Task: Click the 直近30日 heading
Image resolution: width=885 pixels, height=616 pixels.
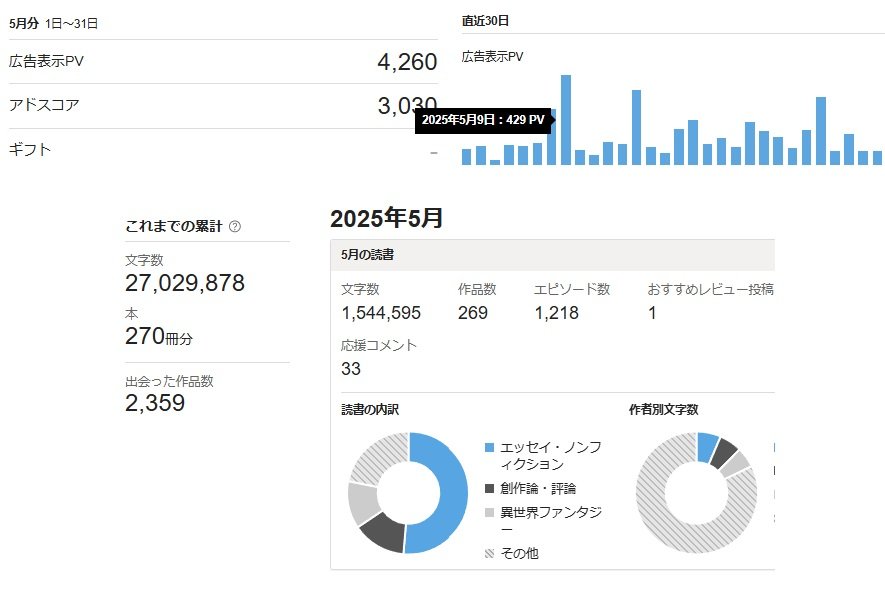Action: coord(486,20)
